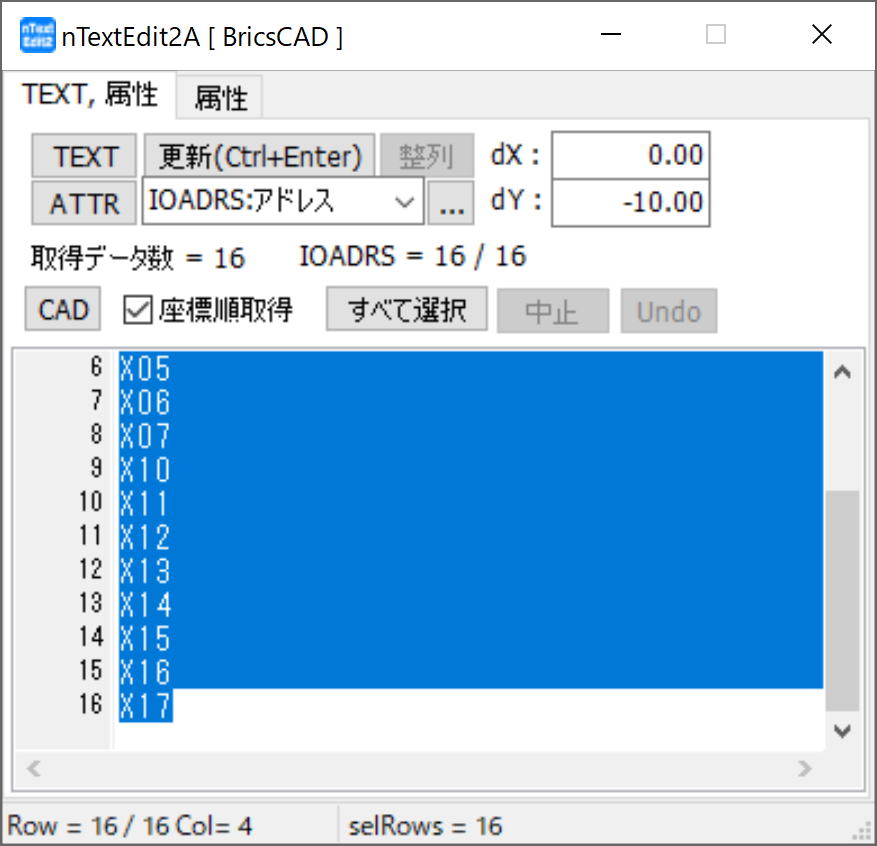Viewport: 877px width, 846px height.
Task: Click the Row = 16 / 16 Col= 4 status
Action: pos(129,826)
